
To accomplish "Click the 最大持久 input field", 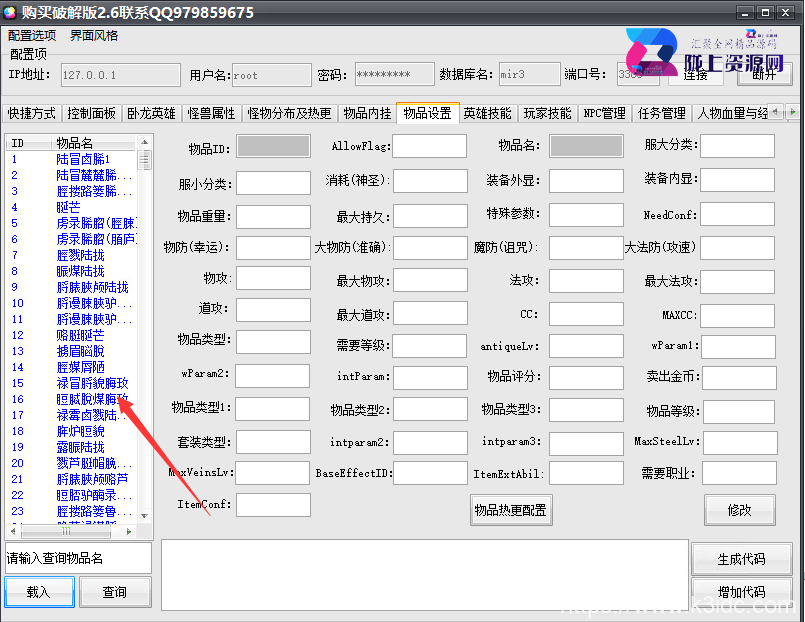I will [430, 216].
